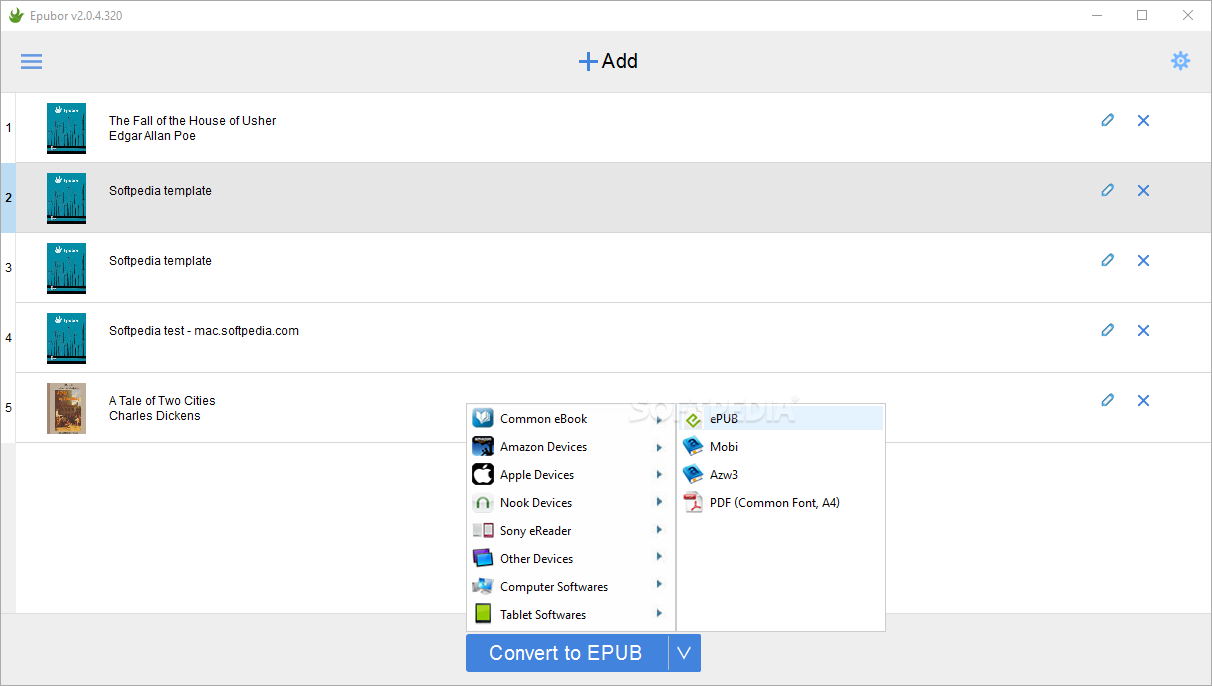This screenshot has width=1212, height=686.
Task: Click author Charles Dickens
Action: click(x=155, y=416)
